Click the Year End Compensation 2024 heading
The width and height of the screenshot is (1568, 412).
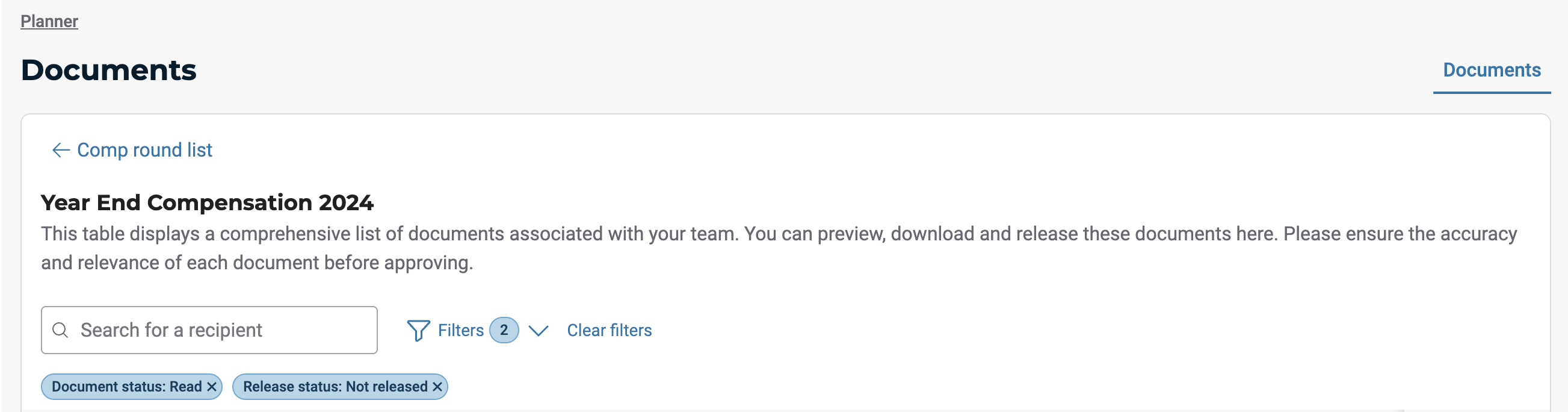tap(207, 202)
